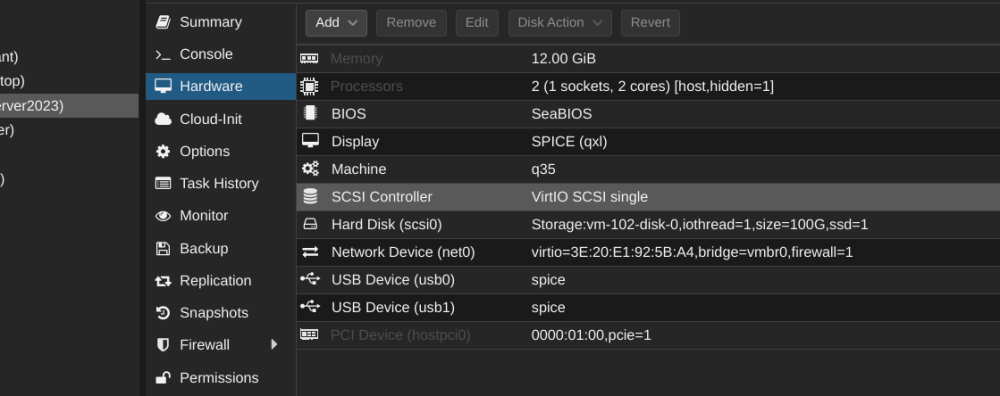Click the BIOS chip icon
The height and width of the screenshot is (396, 1000).
[x=310, y=114]
